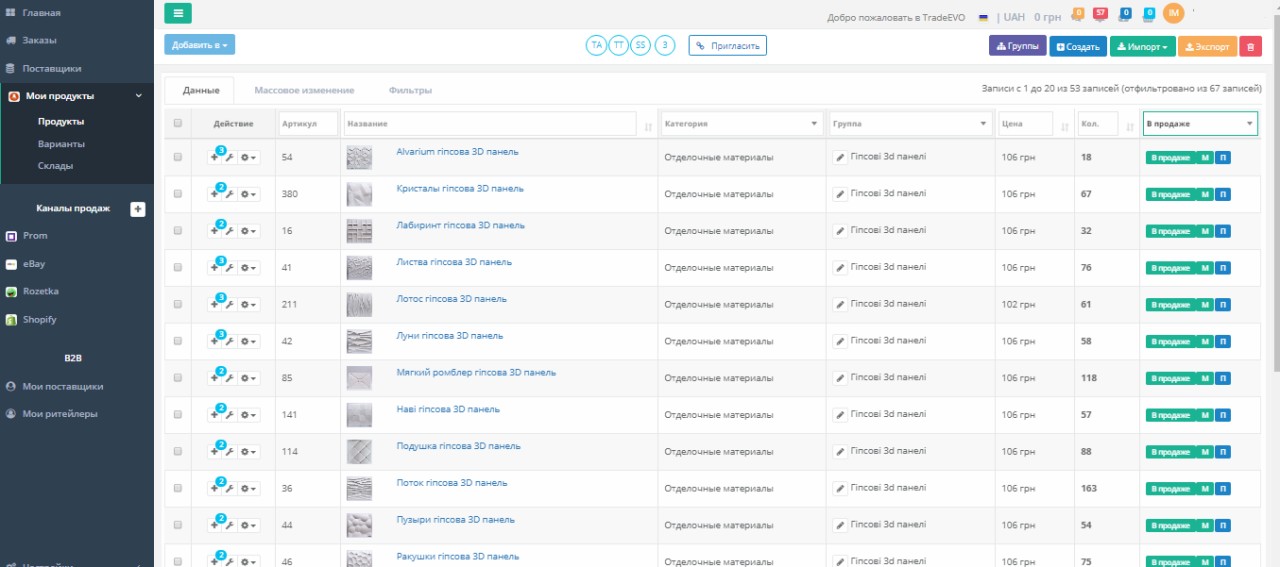
Task: Click the red notification badge showing 57
Action: 1100,14
